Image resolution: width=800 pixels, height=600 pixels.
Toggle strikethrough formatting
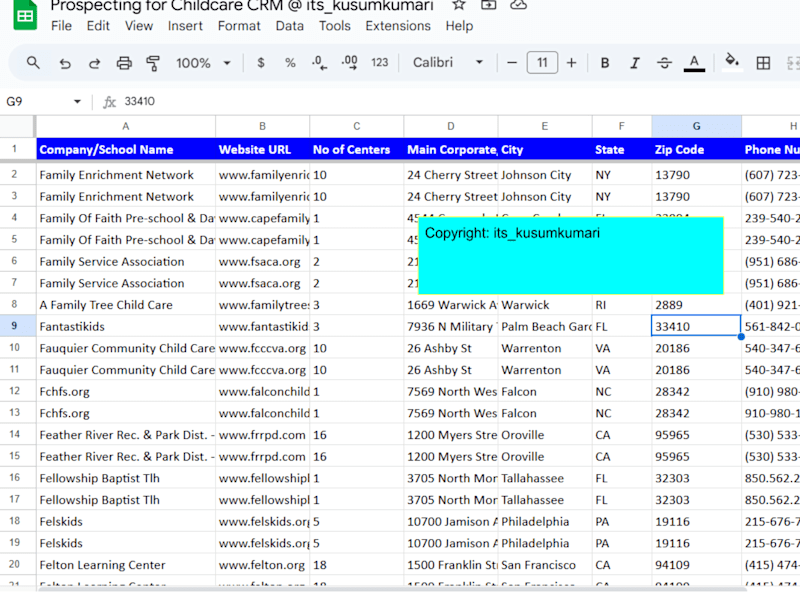click(664, 63)
